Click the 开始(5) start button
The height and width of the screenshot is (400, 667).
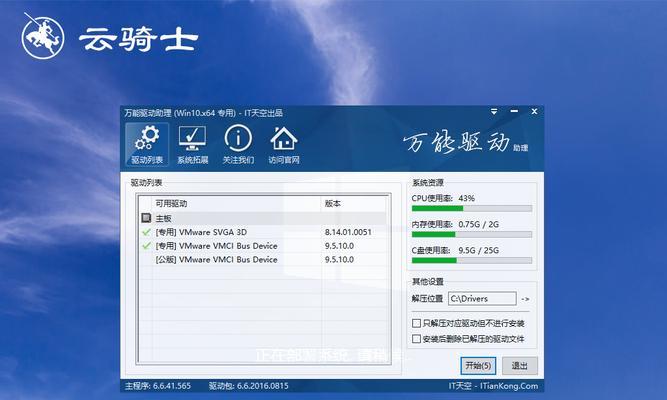[478, 366]
